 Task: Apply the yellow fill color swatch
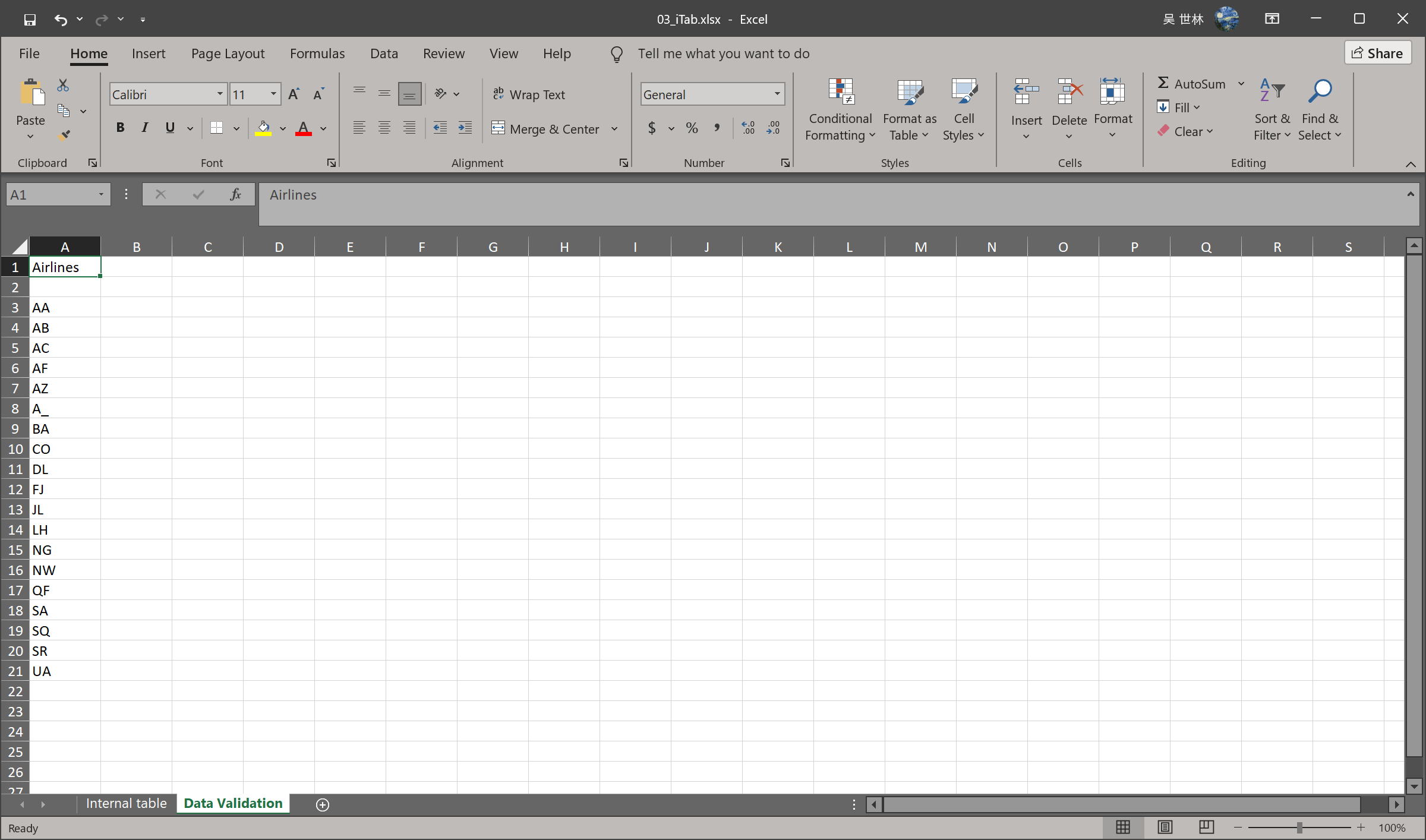(x=263, y=128)
